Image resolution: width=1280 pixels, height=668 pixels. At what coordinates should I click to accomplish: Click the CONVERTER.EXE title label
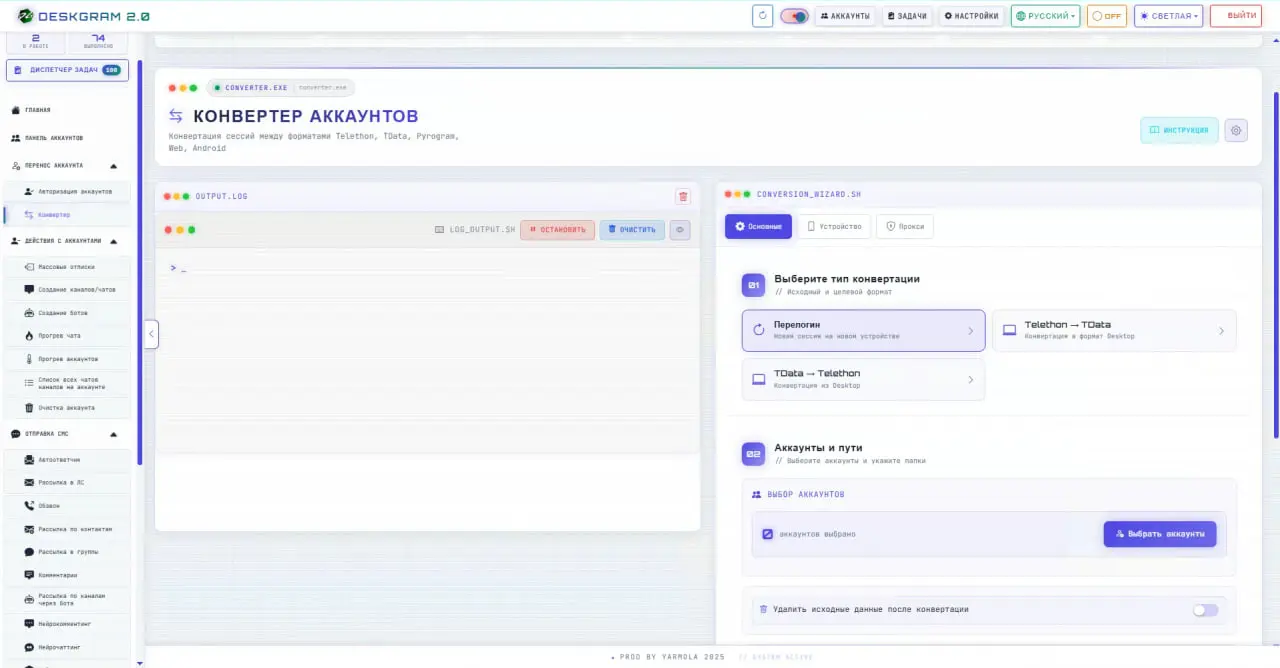point(256,88)
